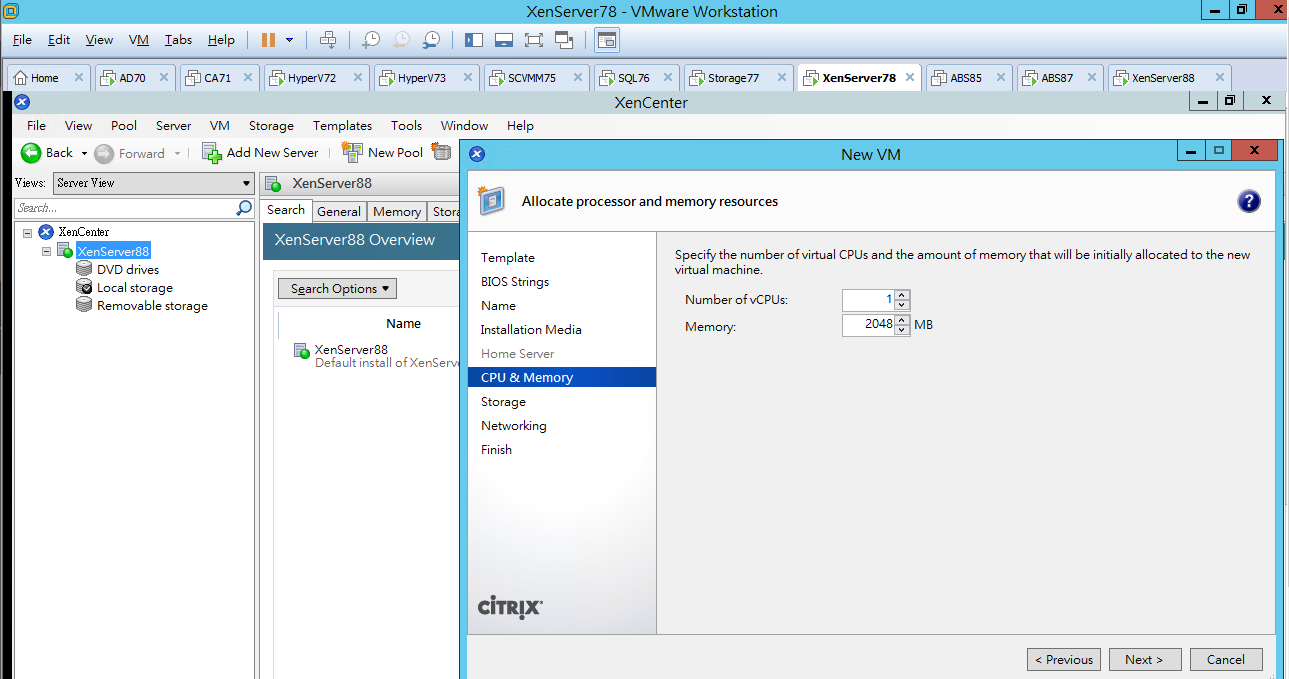
Task: Click the New Pool toolbar icon
Action: pos(352,152)
